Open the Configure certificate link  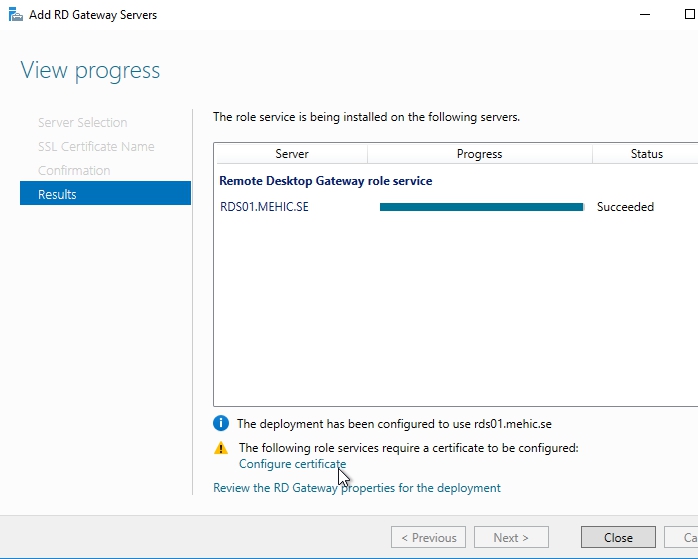point(292,464)
